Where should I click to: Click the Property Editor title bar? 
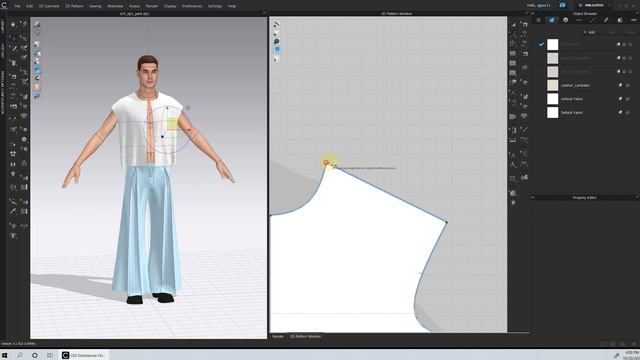(584, 198)
